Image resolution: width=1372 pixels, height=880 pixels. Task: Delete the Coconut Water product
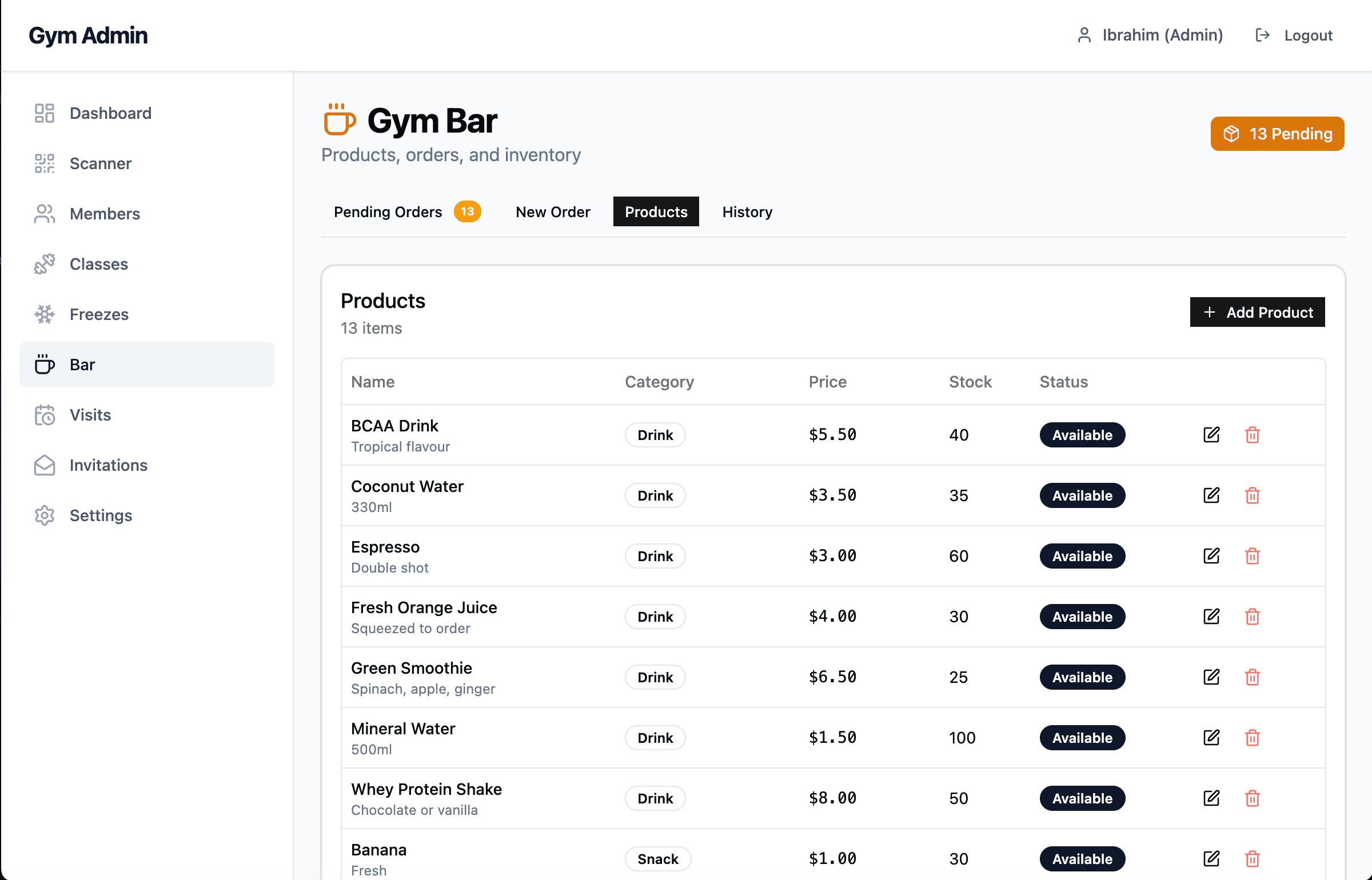coord(1252,495)
